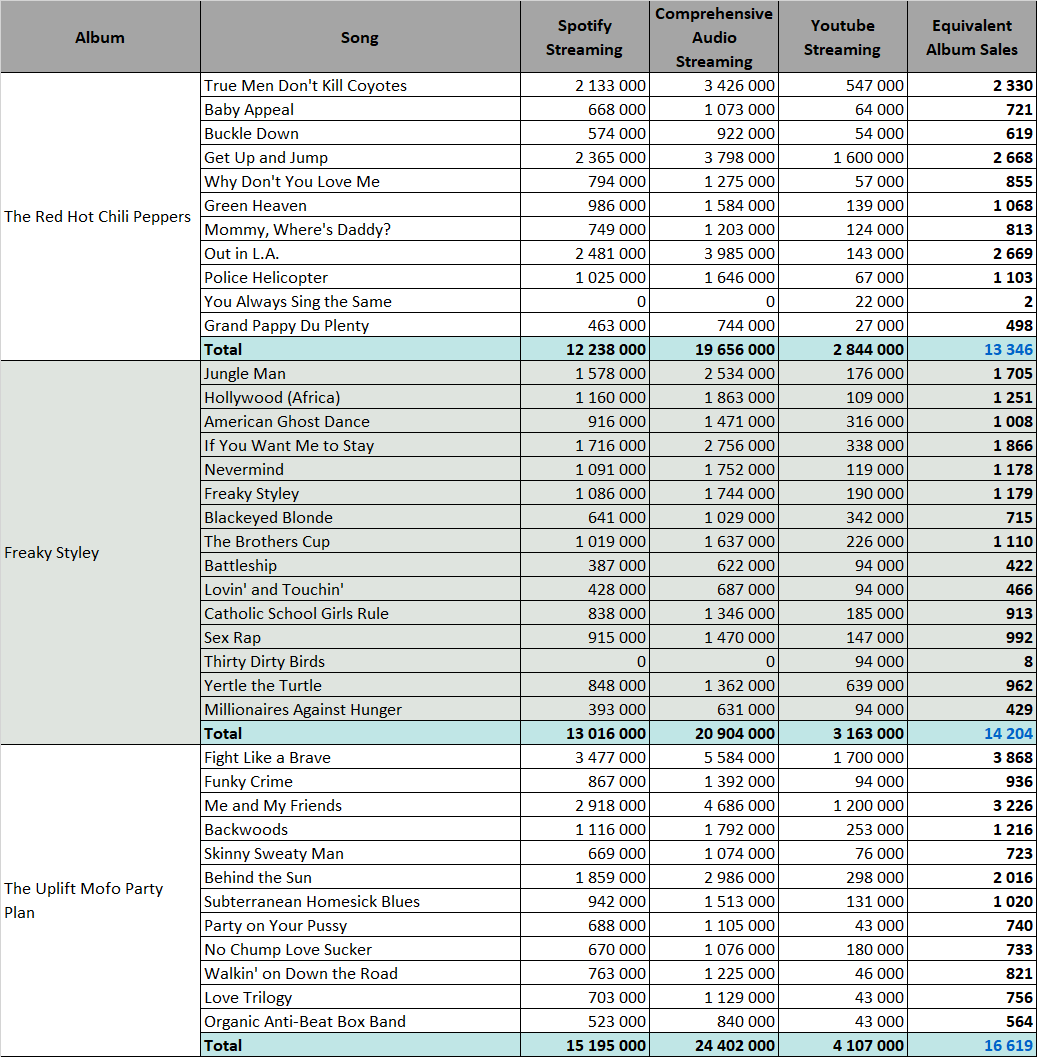Select the Freaky Styley album cell
1037x1057 pixels.
(x=100, y=553)
